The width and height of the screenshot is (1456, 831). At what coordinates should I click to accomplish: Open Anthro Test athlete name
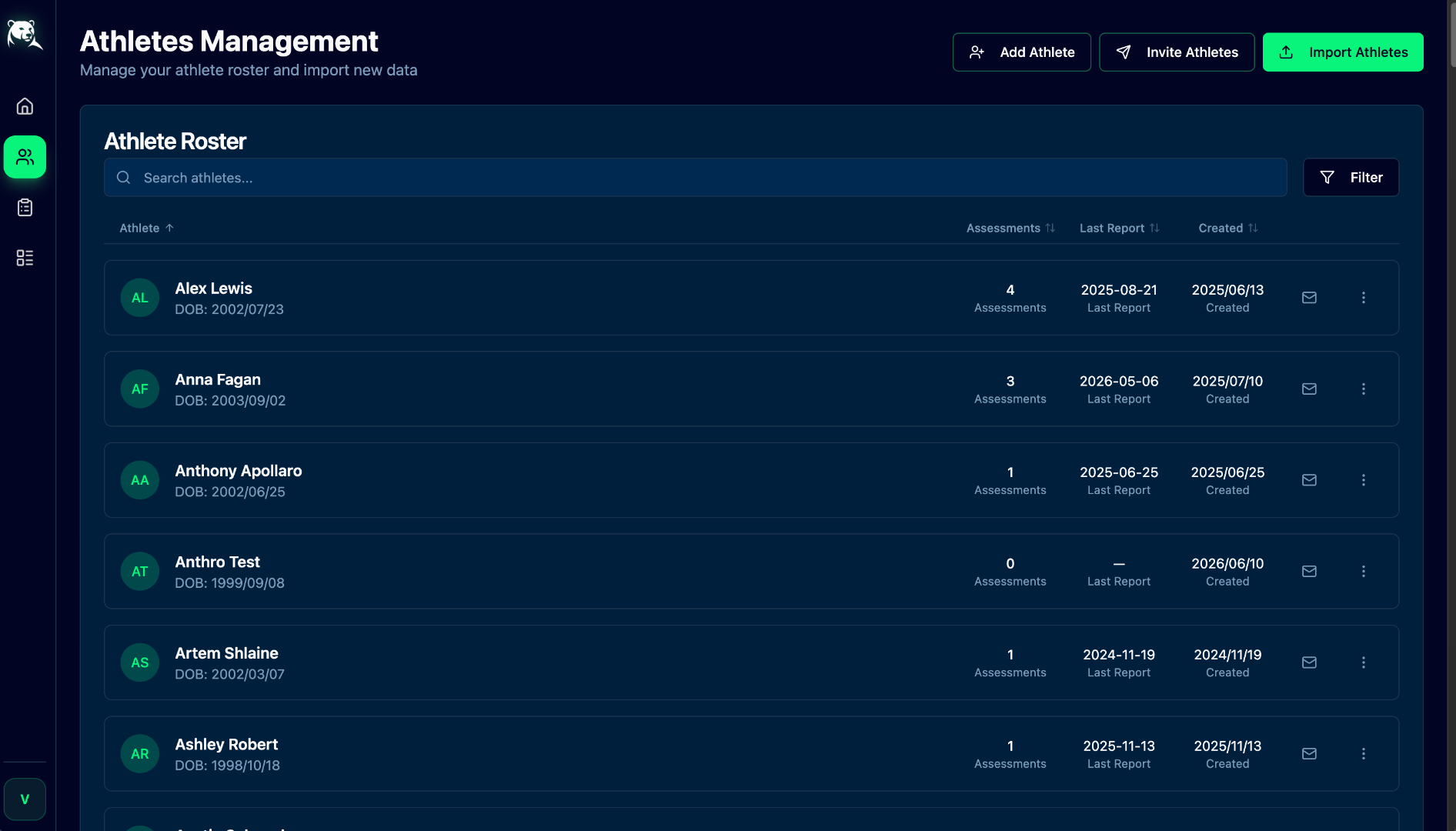click(217, 562)
